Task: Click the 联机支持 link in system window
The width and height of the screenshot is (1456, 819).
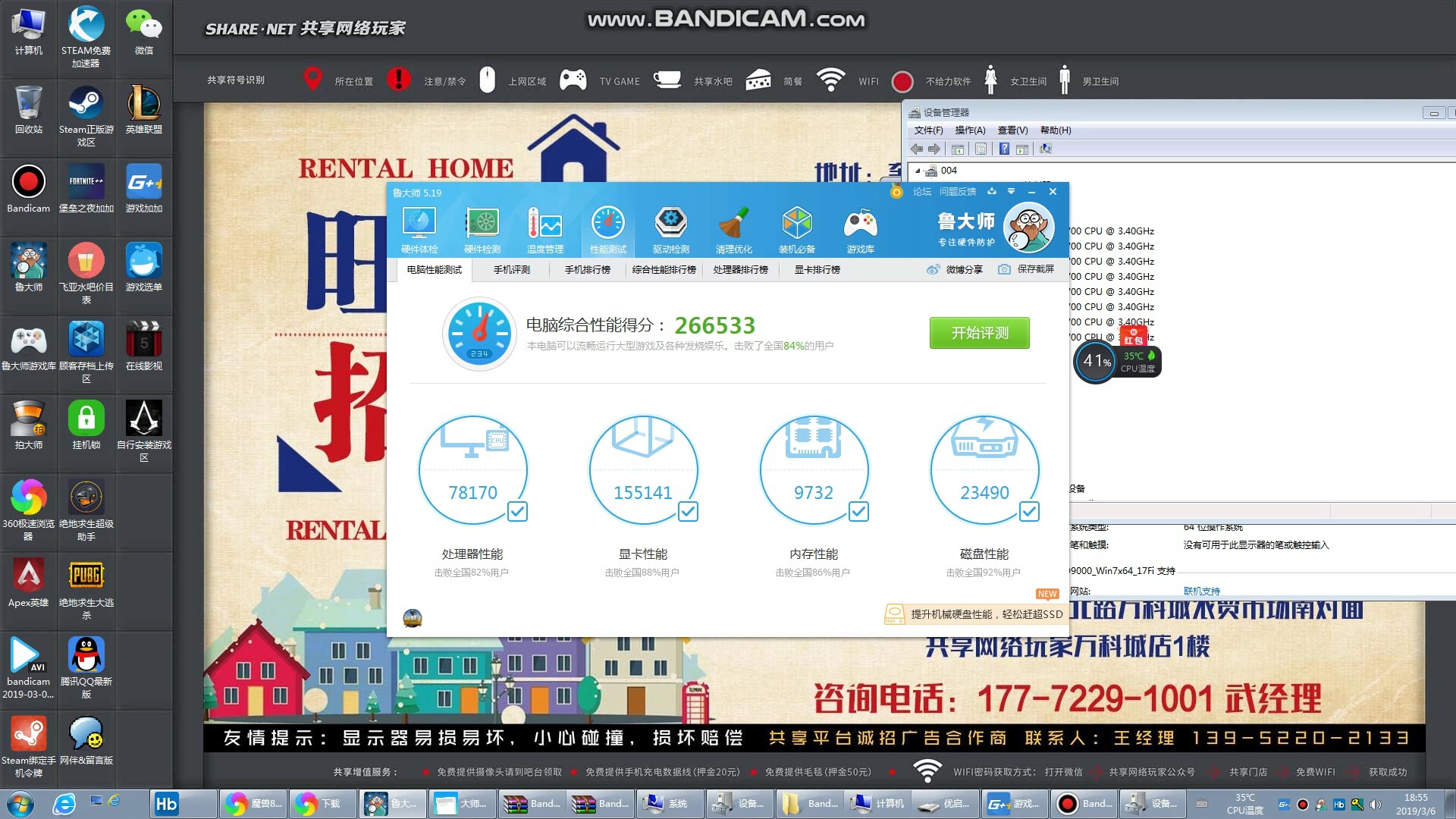Action: coord(1202,591)
